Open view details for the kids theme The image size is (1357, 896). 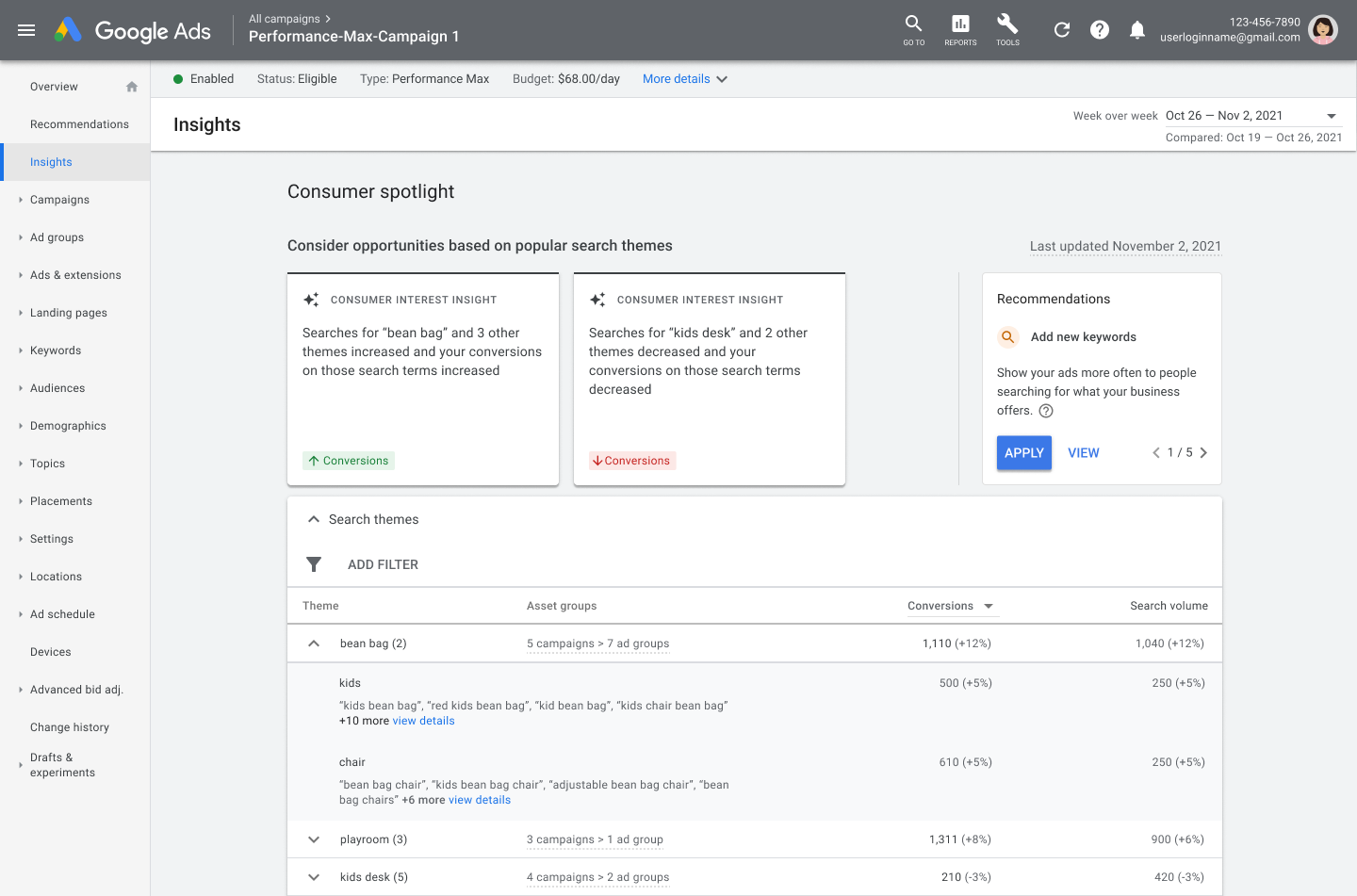coord(423,720)
